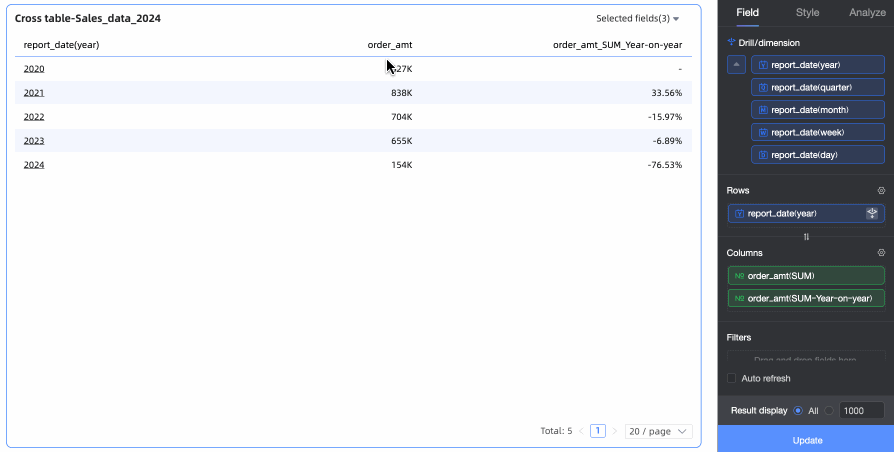Viewport: 894px width, 452px height.
Task: Click page 1 in pagination
Action: tap(598, 431)
